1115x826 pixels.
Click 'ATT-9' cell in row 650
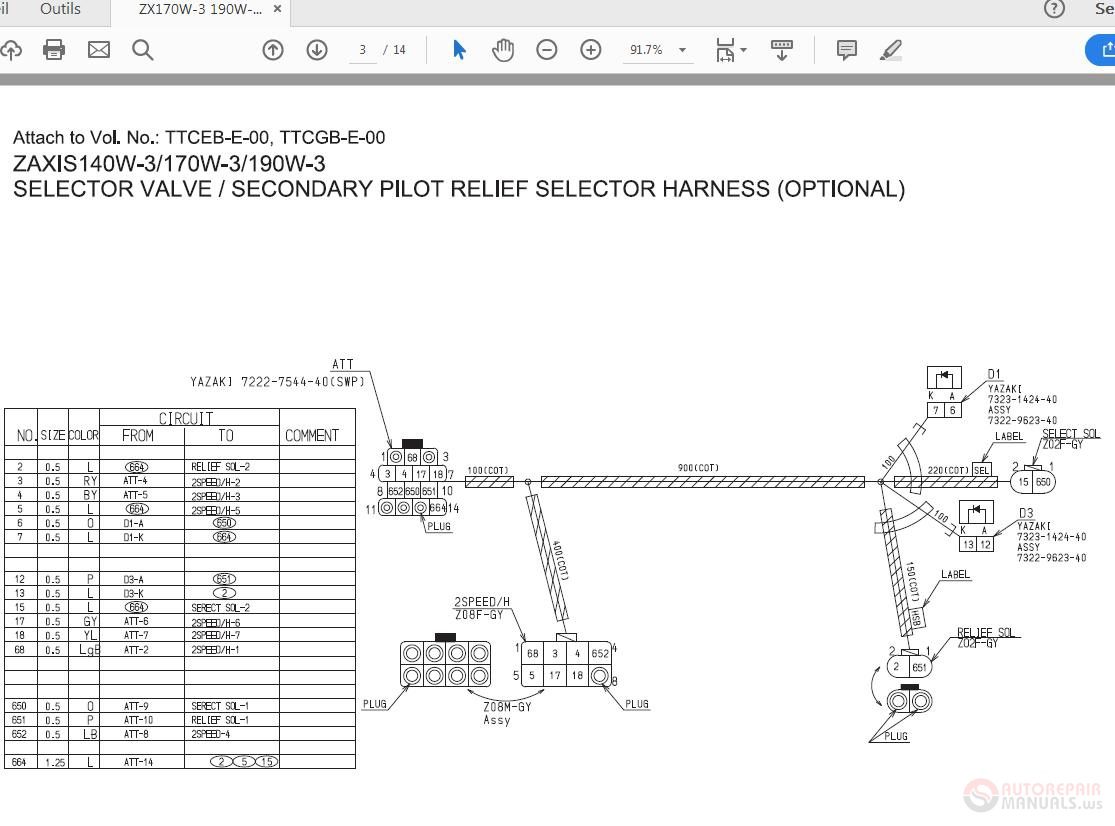pyautogui.click(x=136, y=706)
